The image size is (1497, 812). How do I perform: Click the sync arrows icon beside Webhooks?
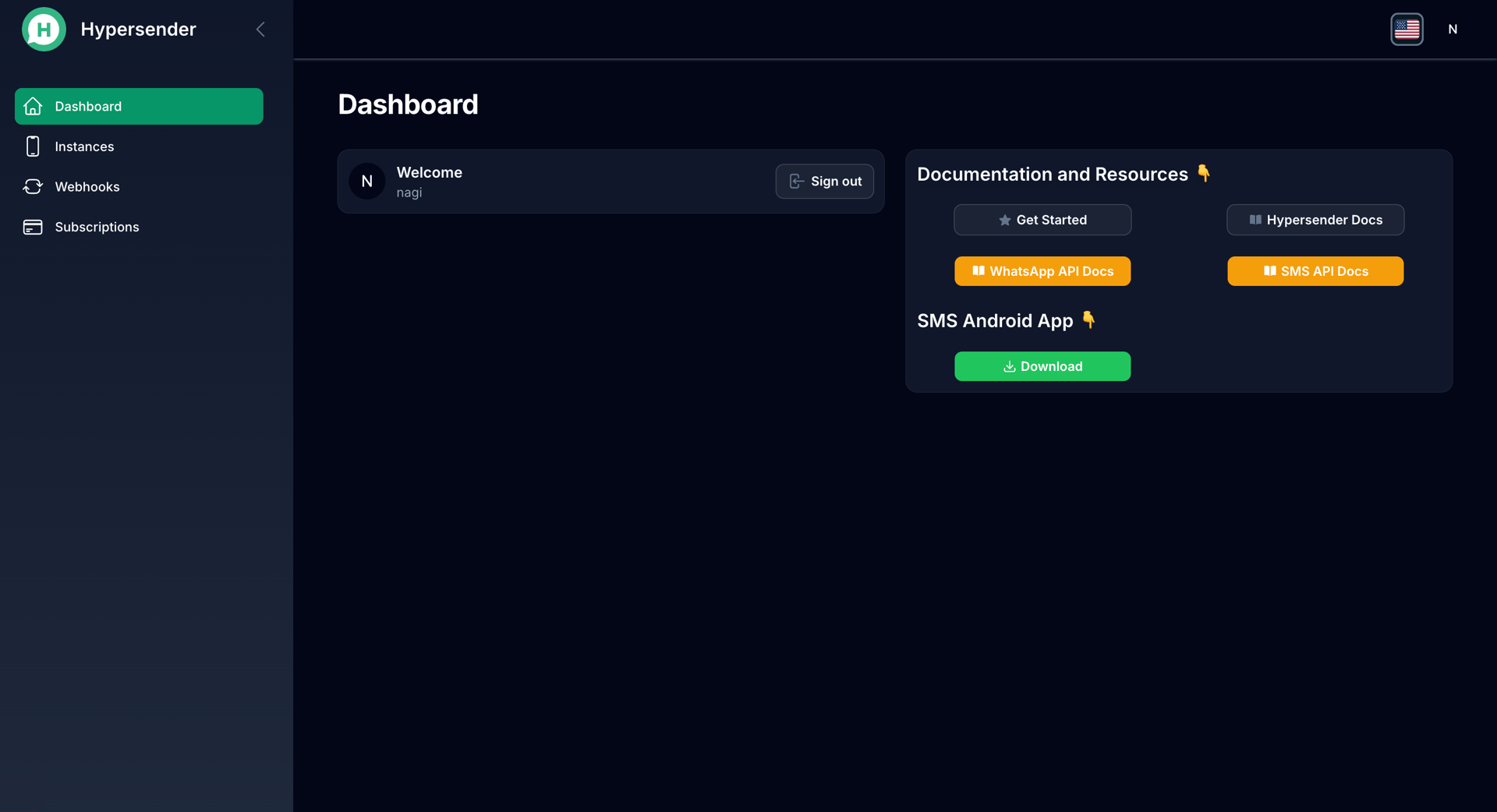tap(33, 187)
